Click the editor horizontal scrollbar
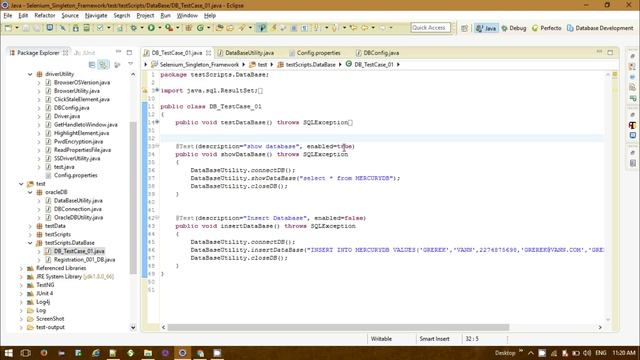 (338, 327)
